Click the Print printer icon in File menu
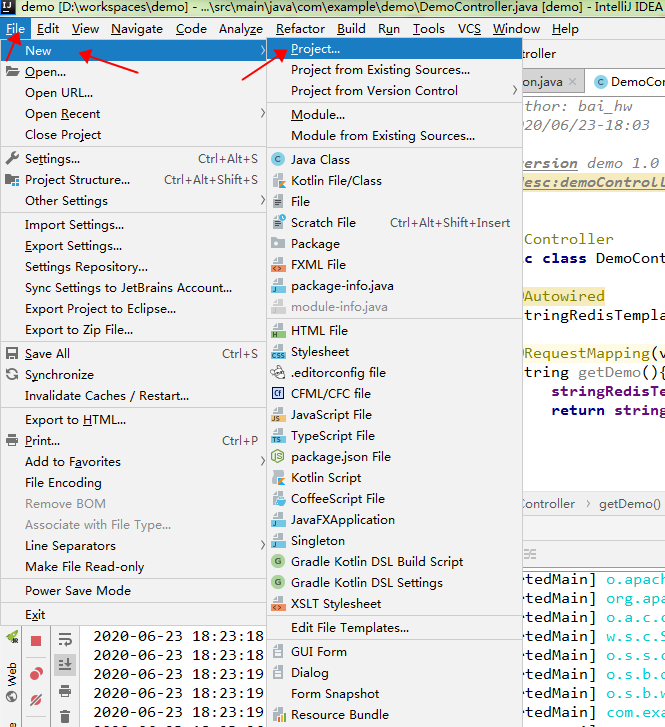The image size is (665, 727). tap(12, 440)
